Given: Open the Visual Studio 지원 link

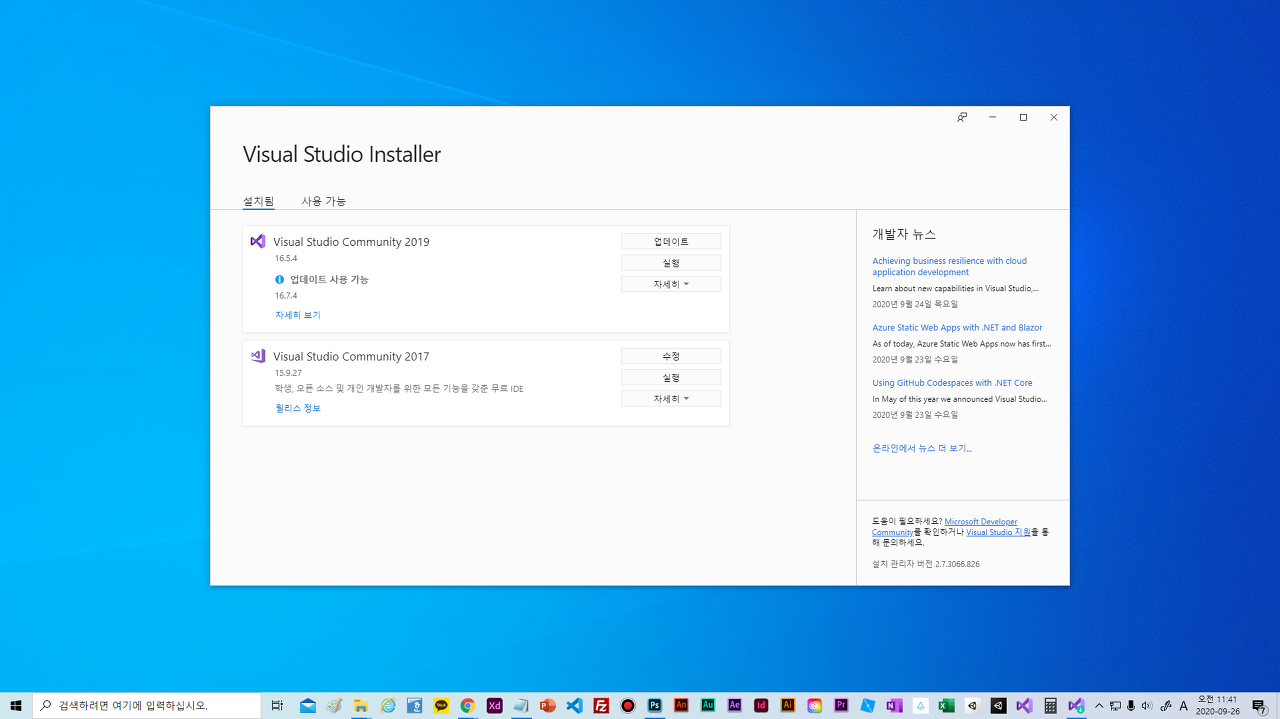Looking at the screenshot, I should point(998,532).
